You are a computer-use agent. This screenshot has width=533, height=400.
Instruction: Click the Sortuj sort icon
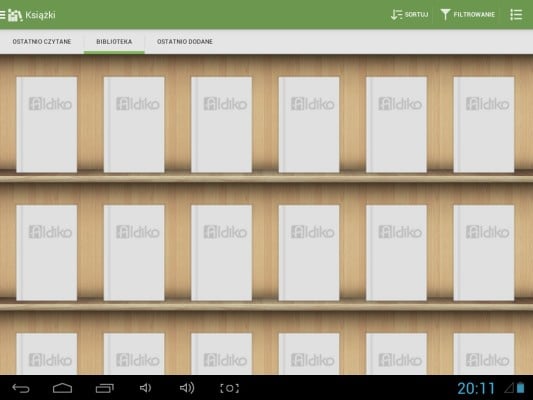[396, 15]
